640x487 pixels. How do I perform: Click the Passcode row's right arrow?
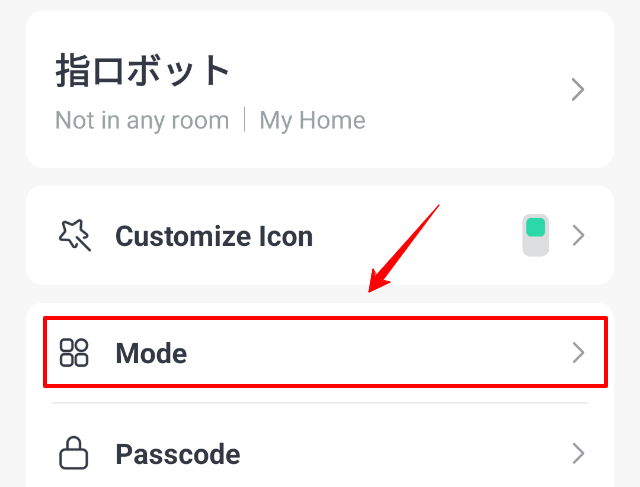(x=577, y=455)
